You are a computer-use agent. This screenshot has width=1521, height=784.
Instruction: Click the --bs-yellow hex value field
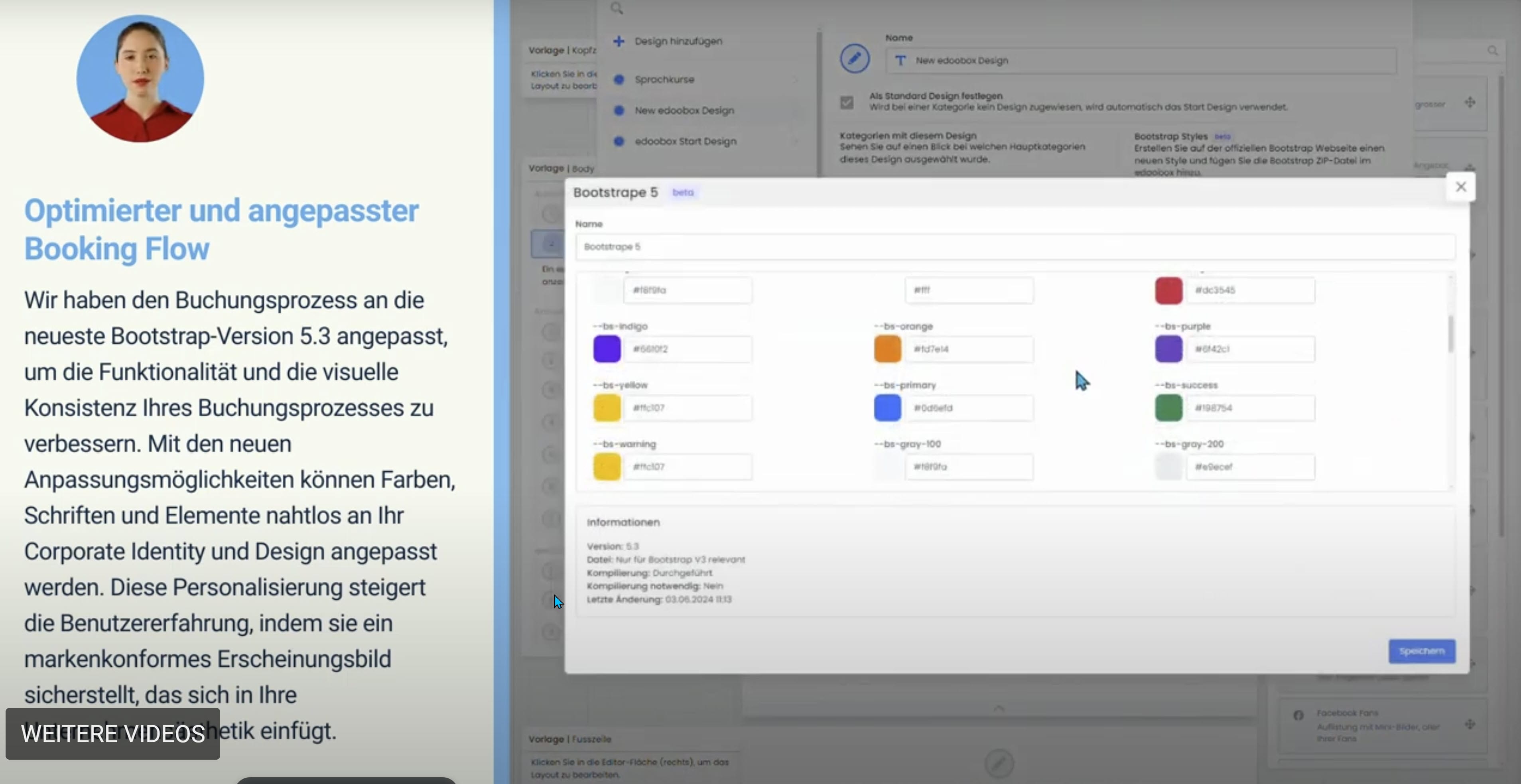click(688, 408)
